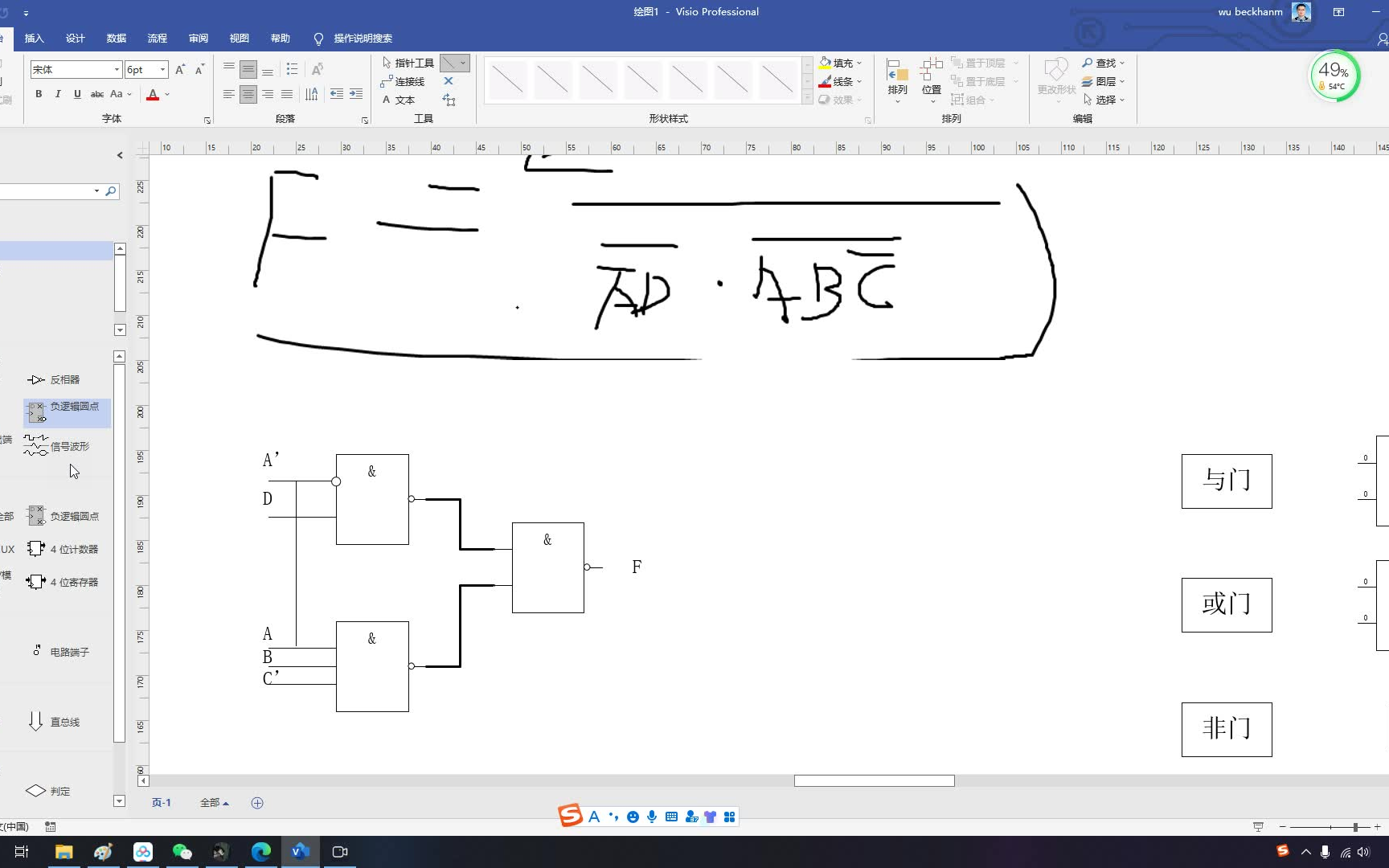Open the 数据 ribbon tab

click(x=116, y=39)
